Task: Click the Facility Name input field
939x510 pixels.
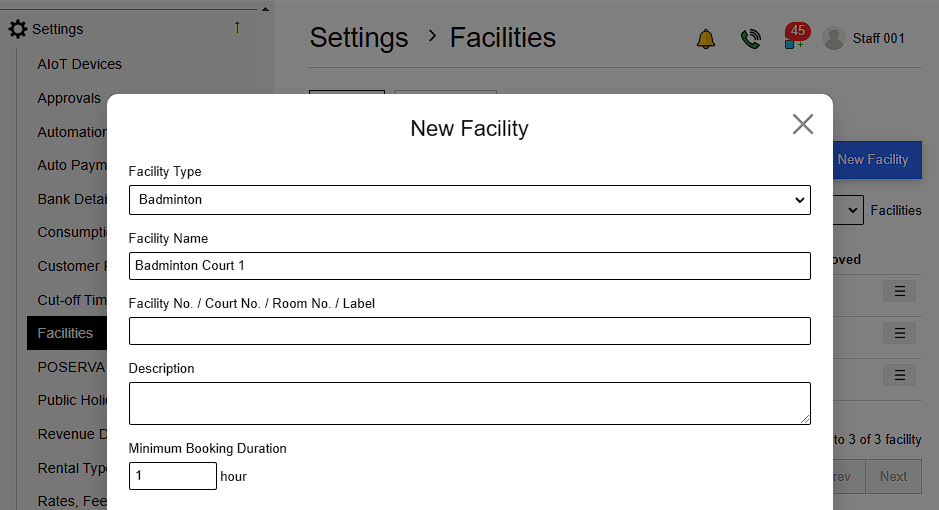Action: click(469, 266)
